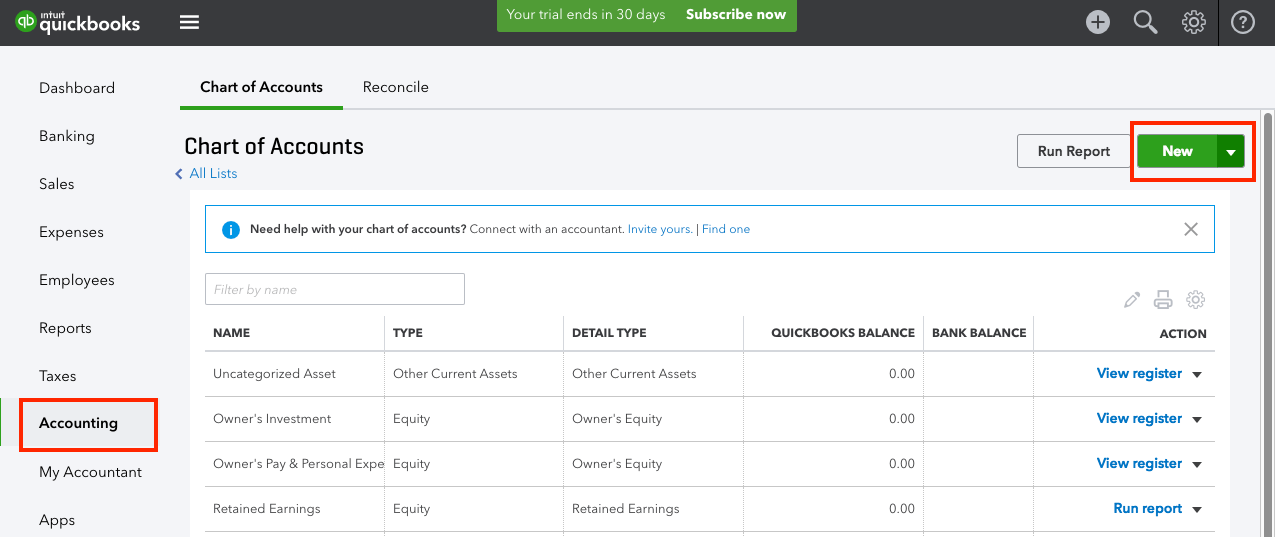Viewport: 1275px width, 537px height.
Task: Expand Uncategorized Asset action dropdown
Action: tap(1197, 374)
